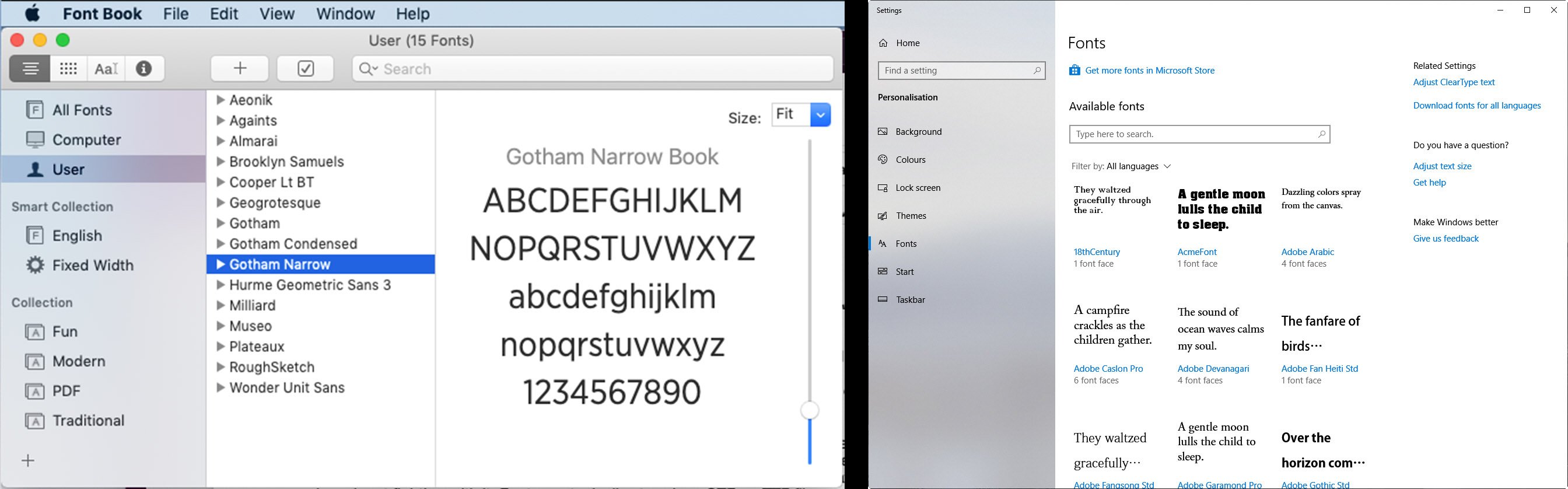The height and width of the screenshot is (489, 1568).
Task: Click the Font Book search field
Action: click(593, 69)
